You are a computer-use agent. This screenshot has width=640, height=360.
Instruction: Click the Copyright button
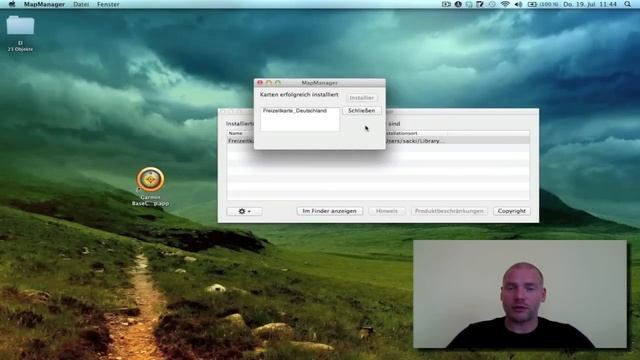(x=511, y=211)
